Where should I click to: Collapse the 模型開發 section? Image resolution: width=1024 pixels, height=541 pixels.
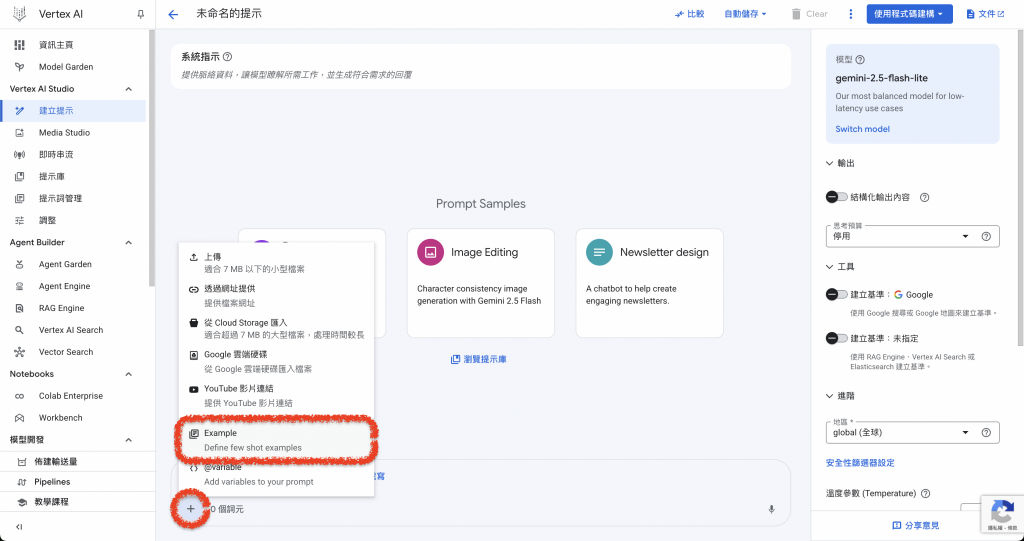[x=129, y=440]
